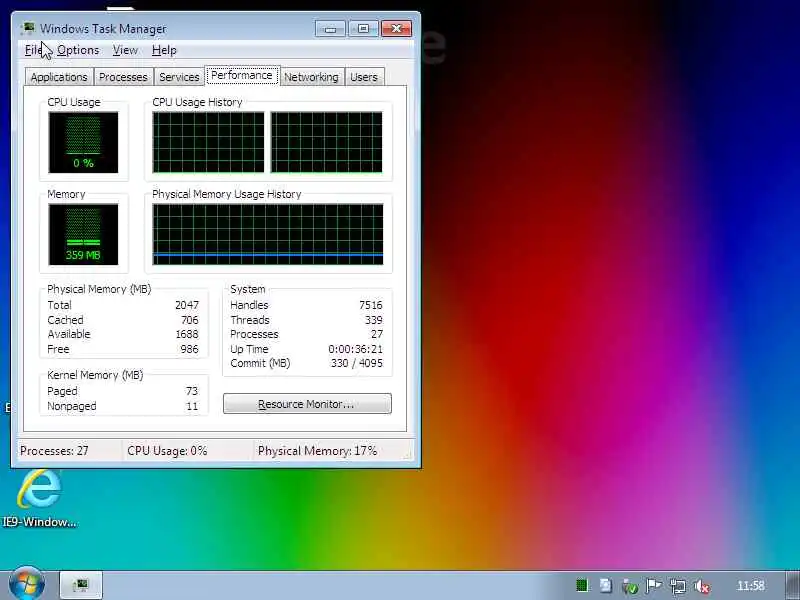
Task: Click the Processes value 27 in System
Action: click(377, 334)
